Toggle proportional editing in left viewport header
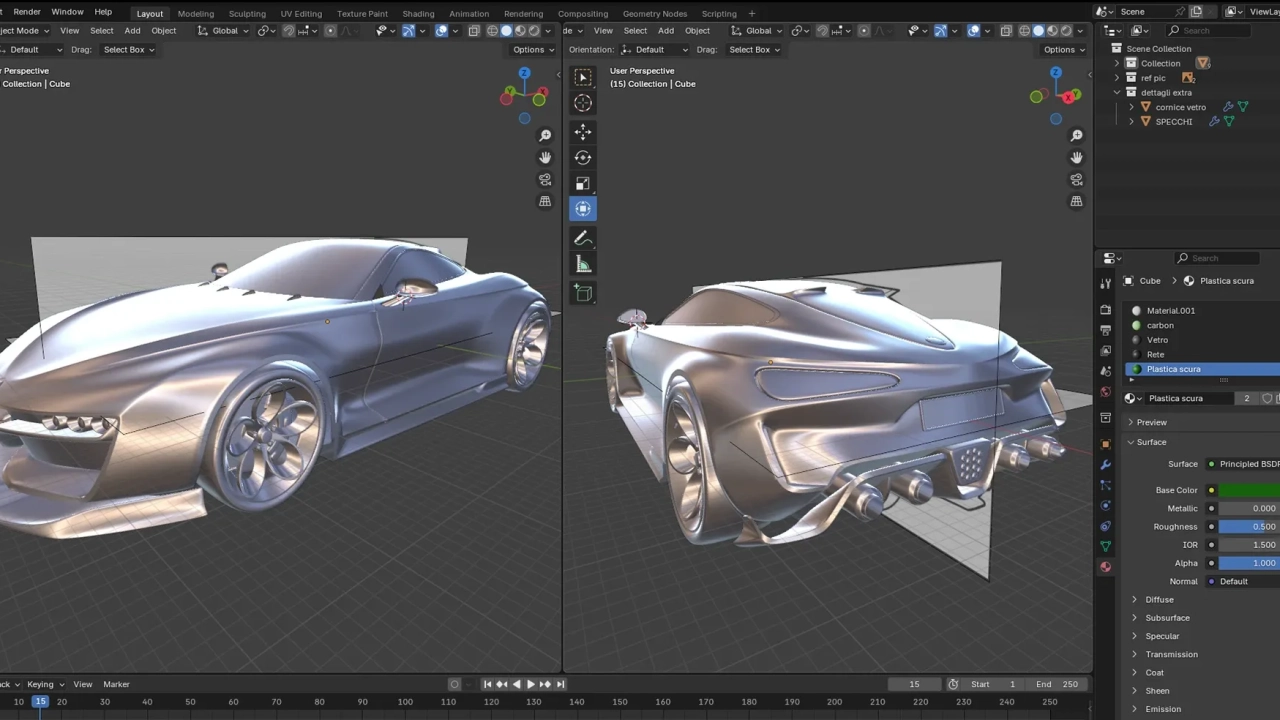The height and width of the screenshot is (720, 1280). tap(330, 30)
